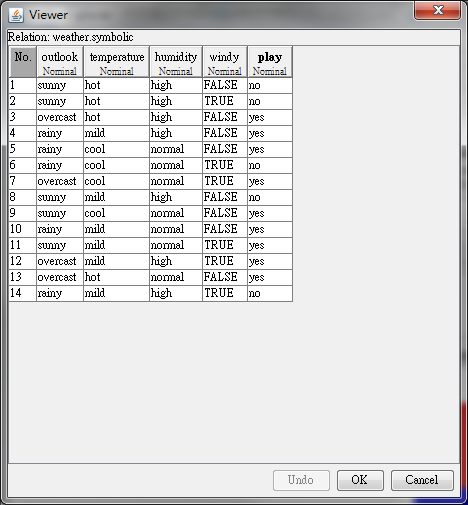
Task: Click the OK button
Action: coord(360,480)
